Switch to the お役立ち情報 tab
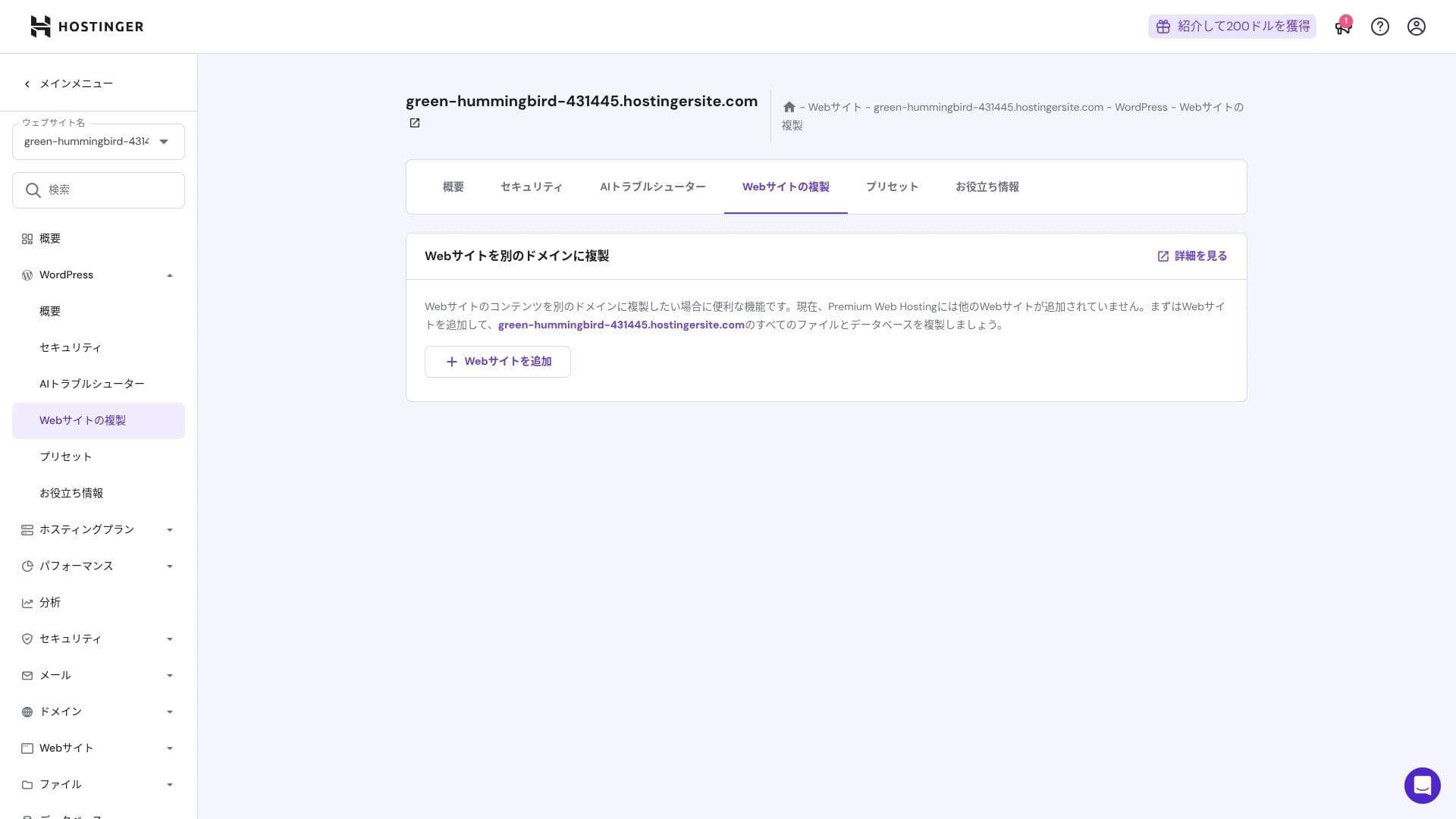The height and width of the screenshot is (819, 1456). (x=987, y=187)
